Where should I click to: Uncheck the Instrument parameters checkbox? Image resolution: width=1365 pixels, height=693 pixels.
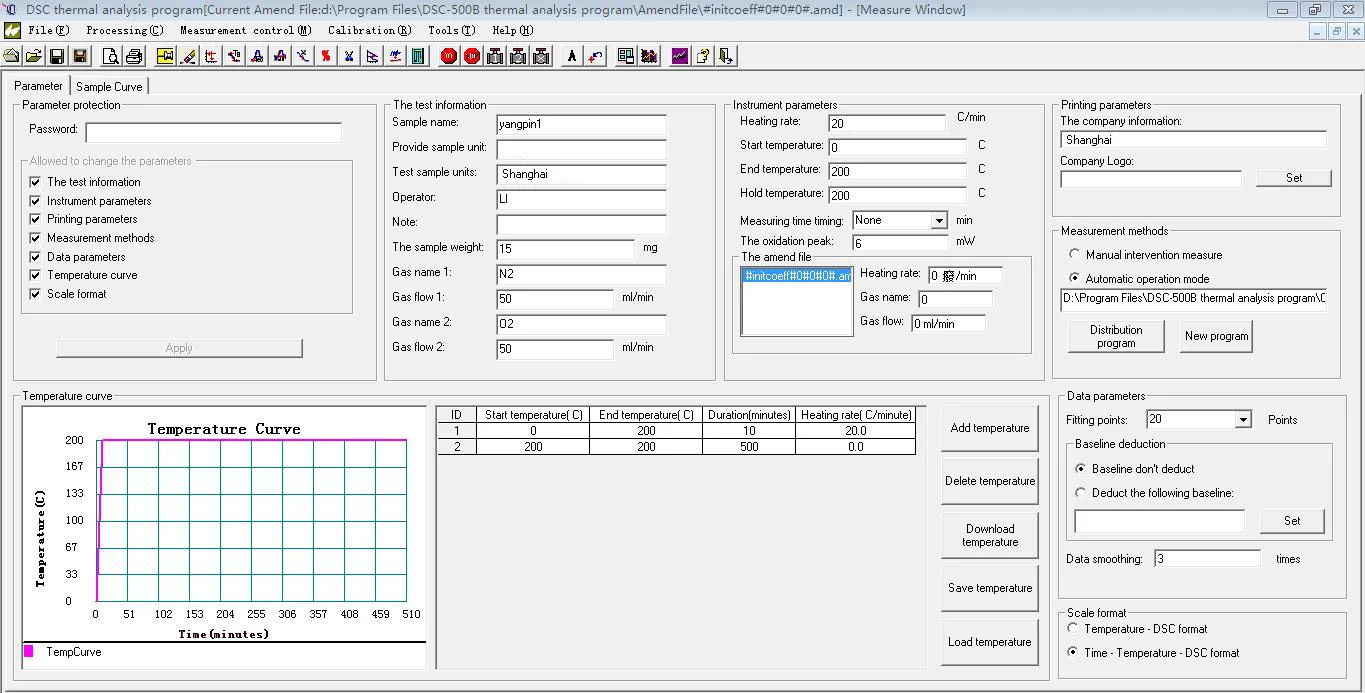[x=35, y=201]
